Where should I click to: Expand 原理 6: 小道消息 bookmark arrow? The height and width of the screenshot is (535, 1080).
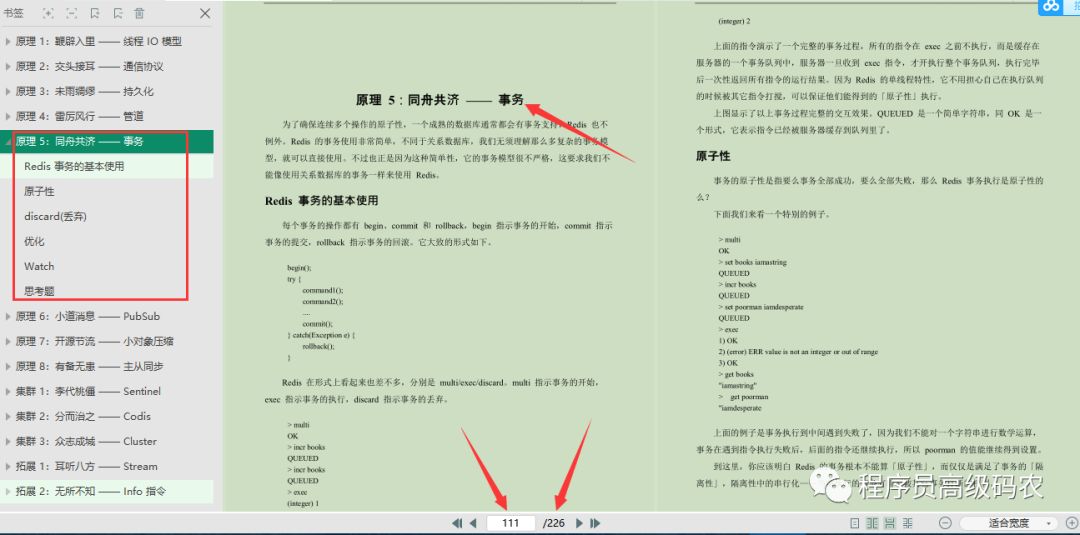pos(8,317)
